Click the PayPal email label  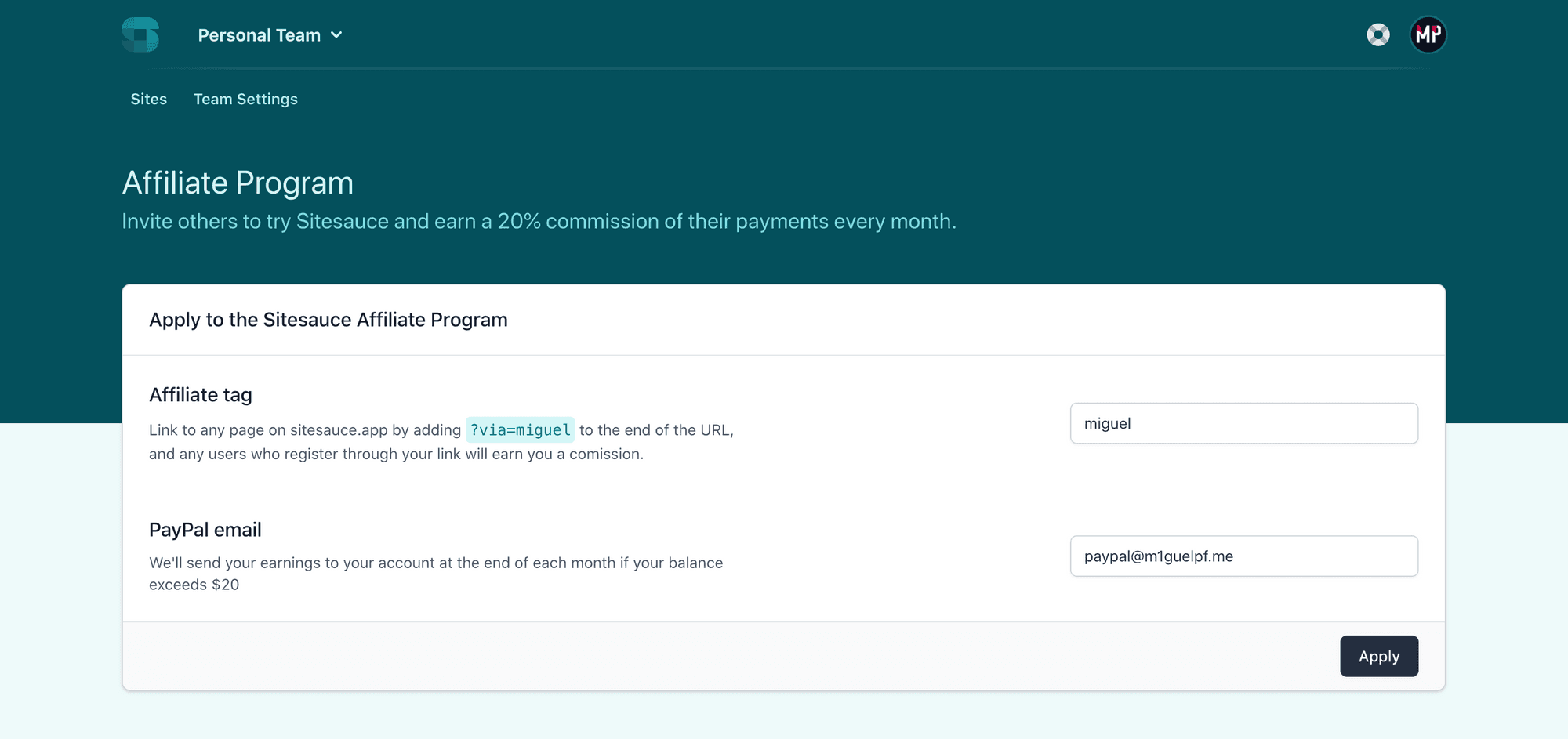(x=205, y=530)
